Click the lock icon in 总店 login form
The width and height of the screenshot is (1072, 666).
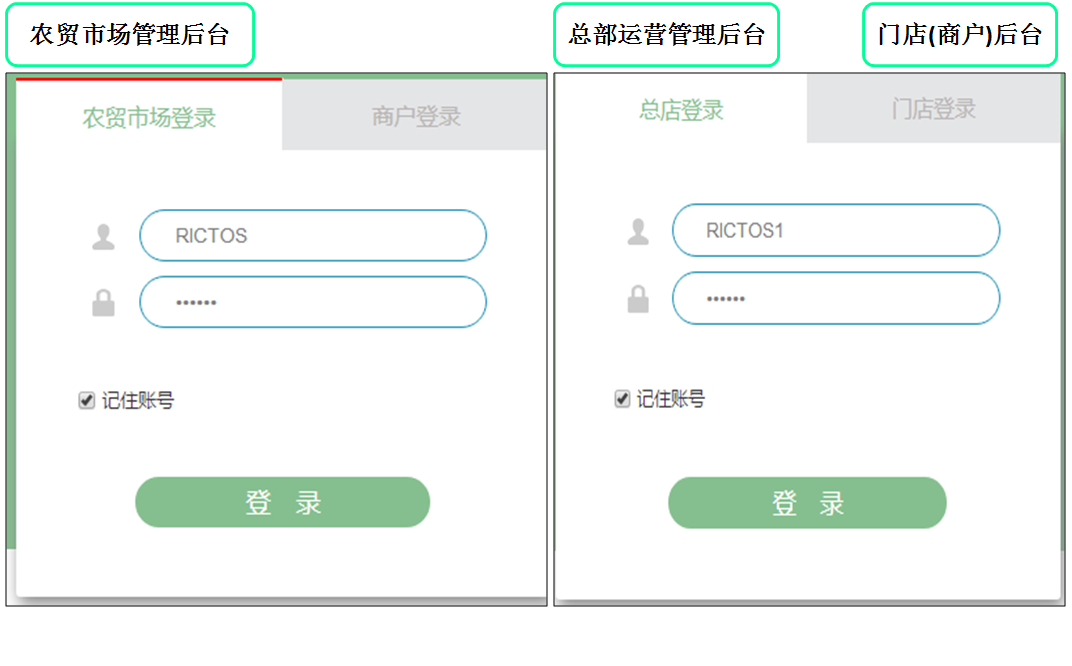(x=637, y=298)
